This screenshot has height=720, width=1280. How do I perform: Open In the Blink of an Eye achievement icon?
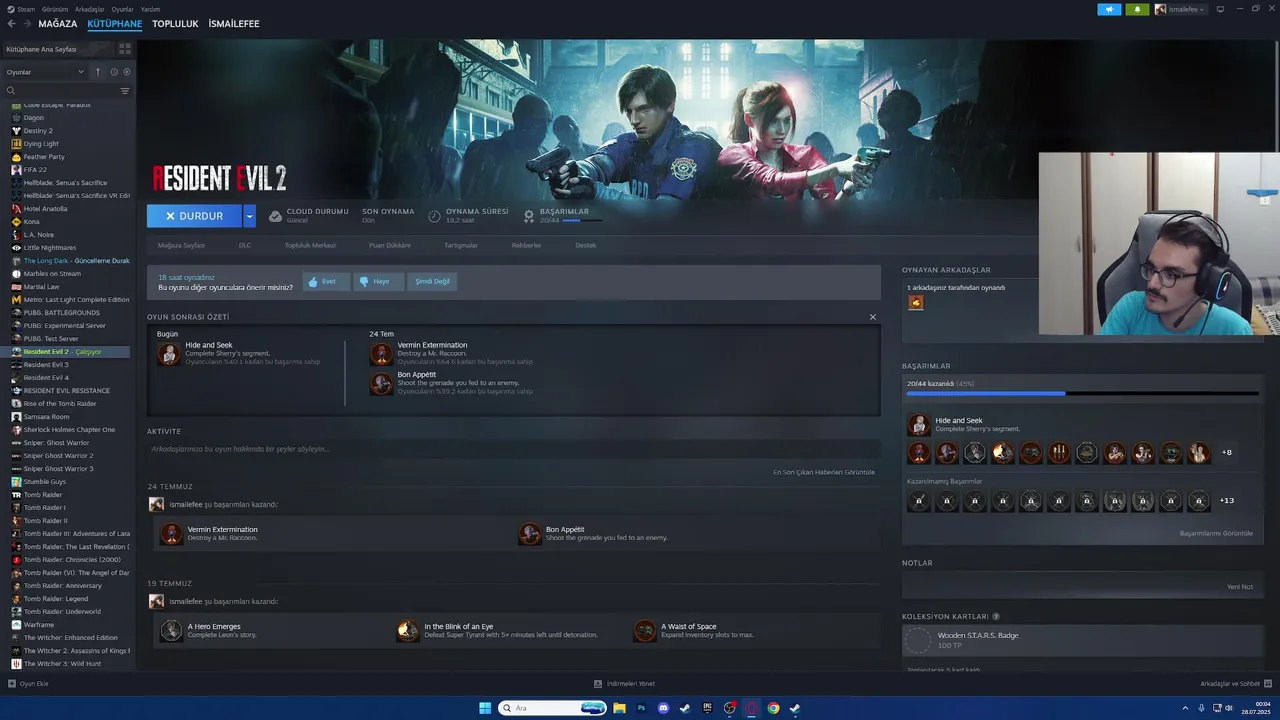pos(408,631)
